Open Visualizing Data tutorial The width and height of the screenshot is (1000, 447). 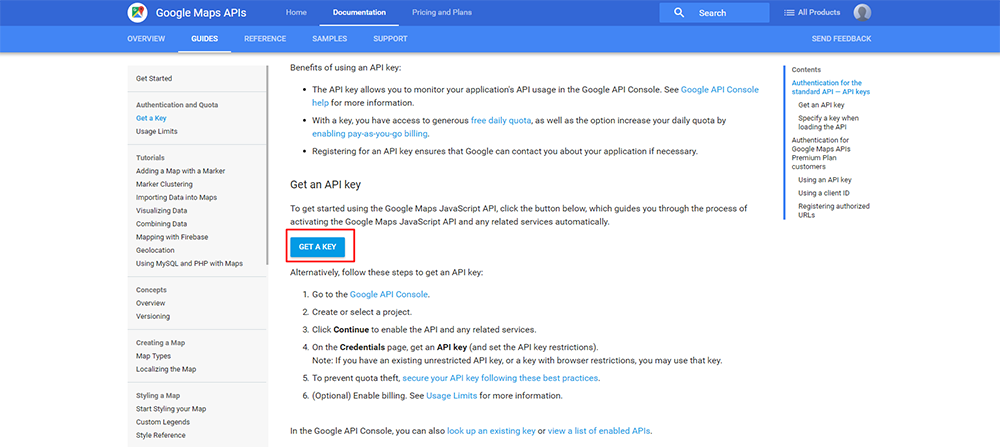pyautogui.click(x=161, y=210)
